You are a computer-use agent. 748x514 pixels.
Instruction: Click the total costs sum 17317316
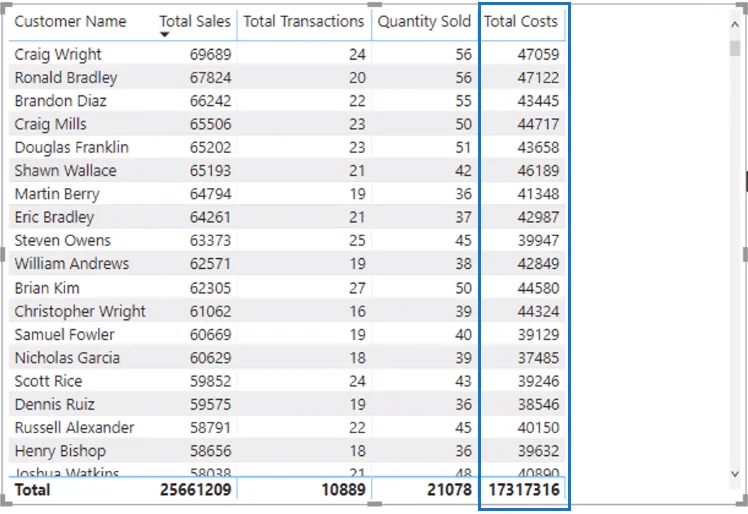point(524,490)
